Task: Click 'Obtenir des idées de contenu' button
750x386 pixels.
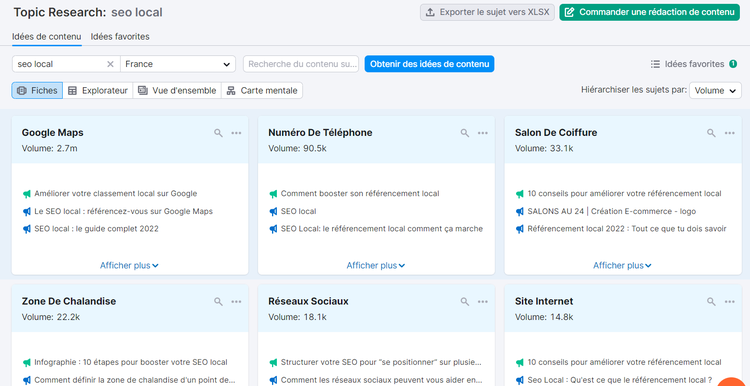Action: [429, 64]
